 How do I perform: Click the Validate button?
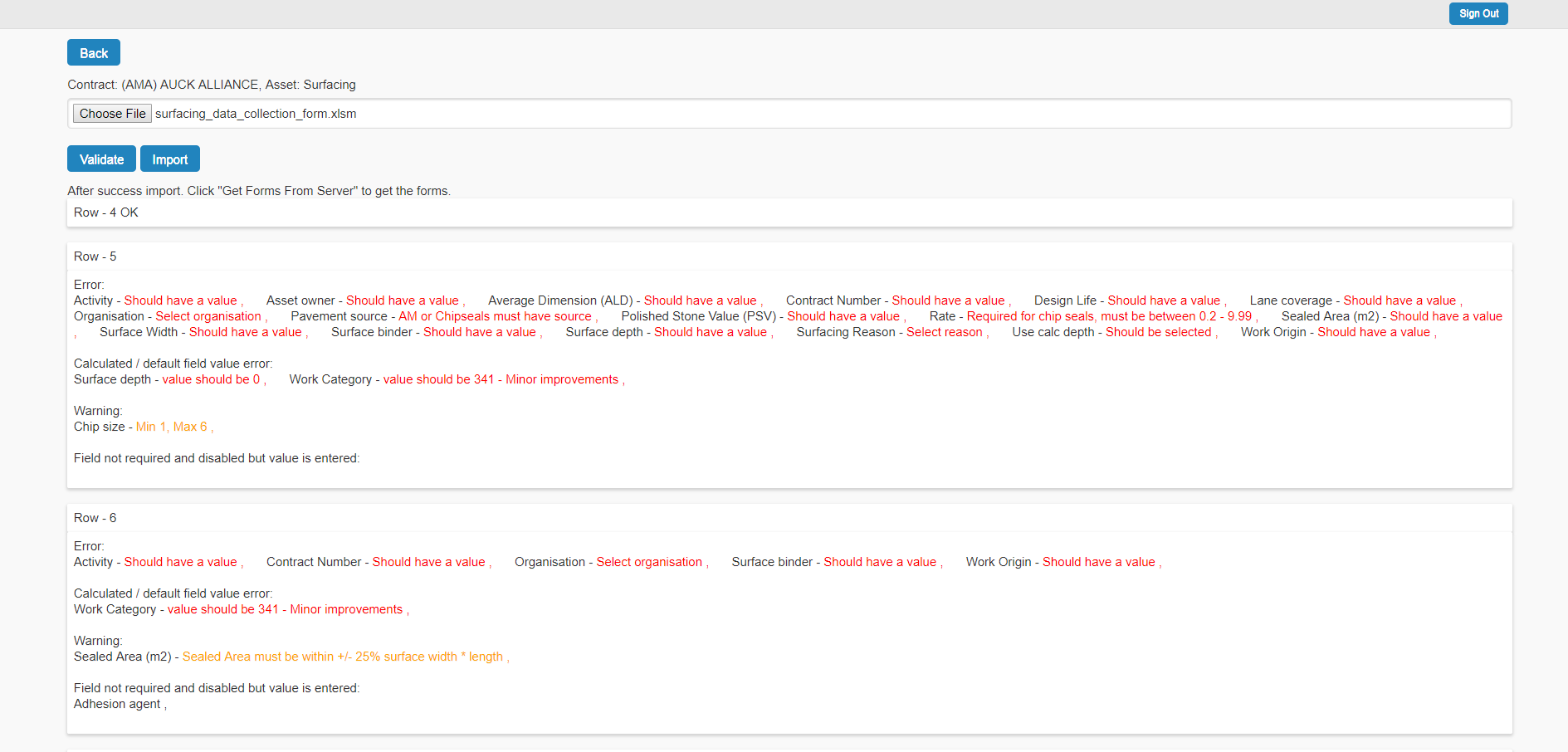point(101,159)
